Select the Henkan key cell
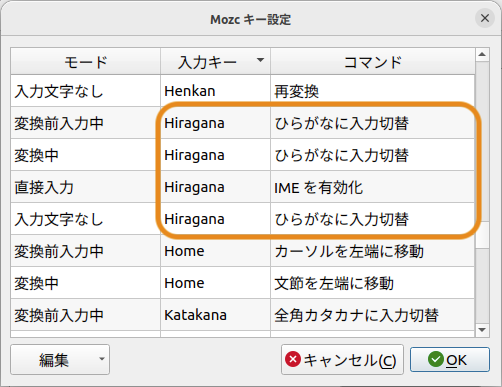502x387 pixels. click(x=215, y=91)
